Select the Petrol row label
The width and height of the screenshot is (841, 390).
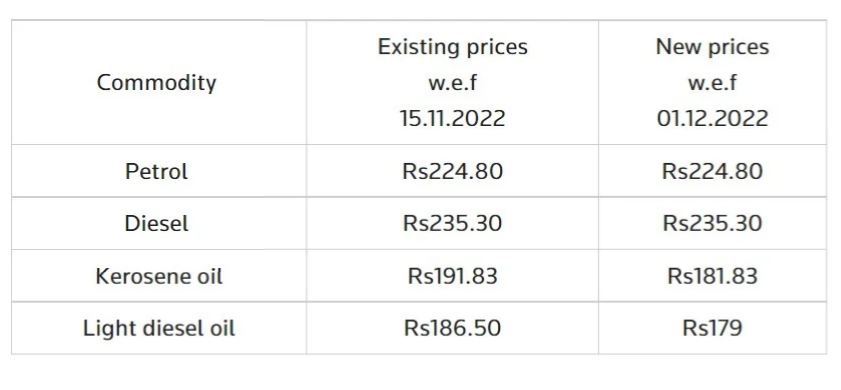(157, 172)
